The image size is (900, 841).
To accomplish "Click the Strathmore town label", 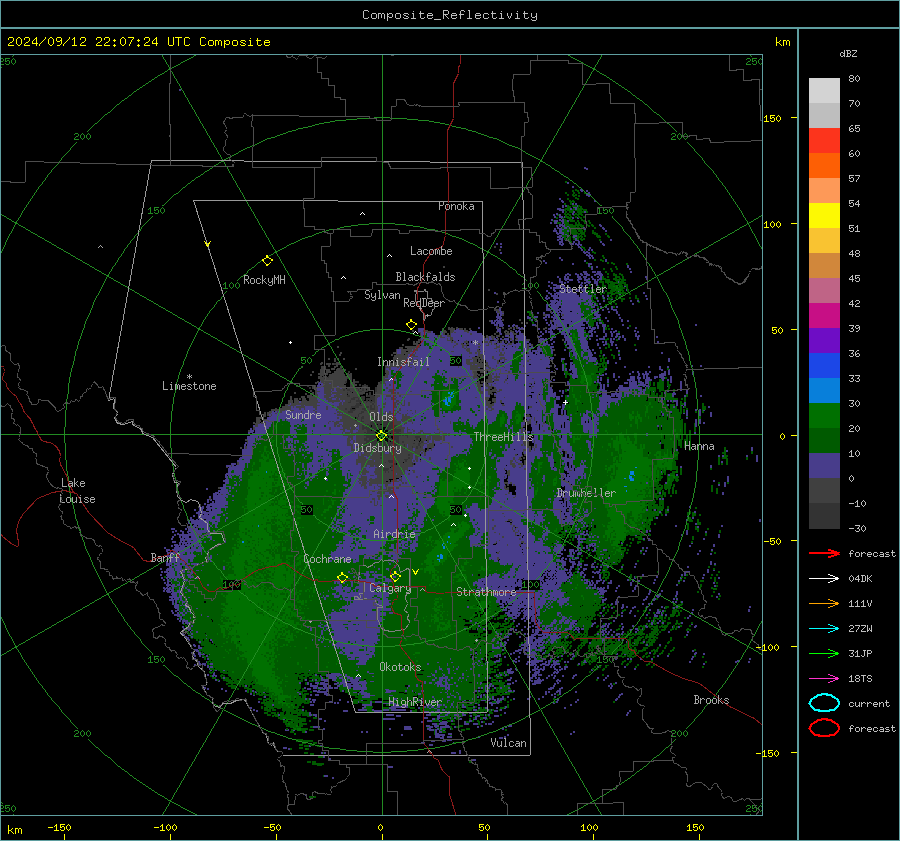I will click(x=486, y=592).
